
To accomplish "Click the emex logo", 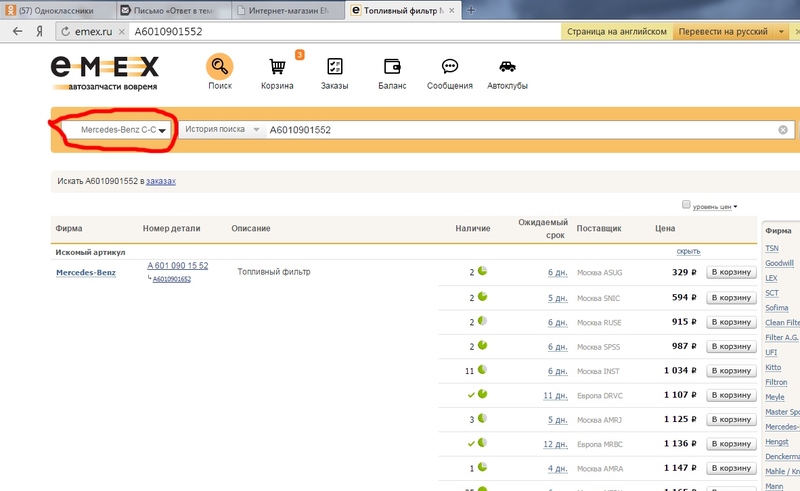I will [105, 72].
